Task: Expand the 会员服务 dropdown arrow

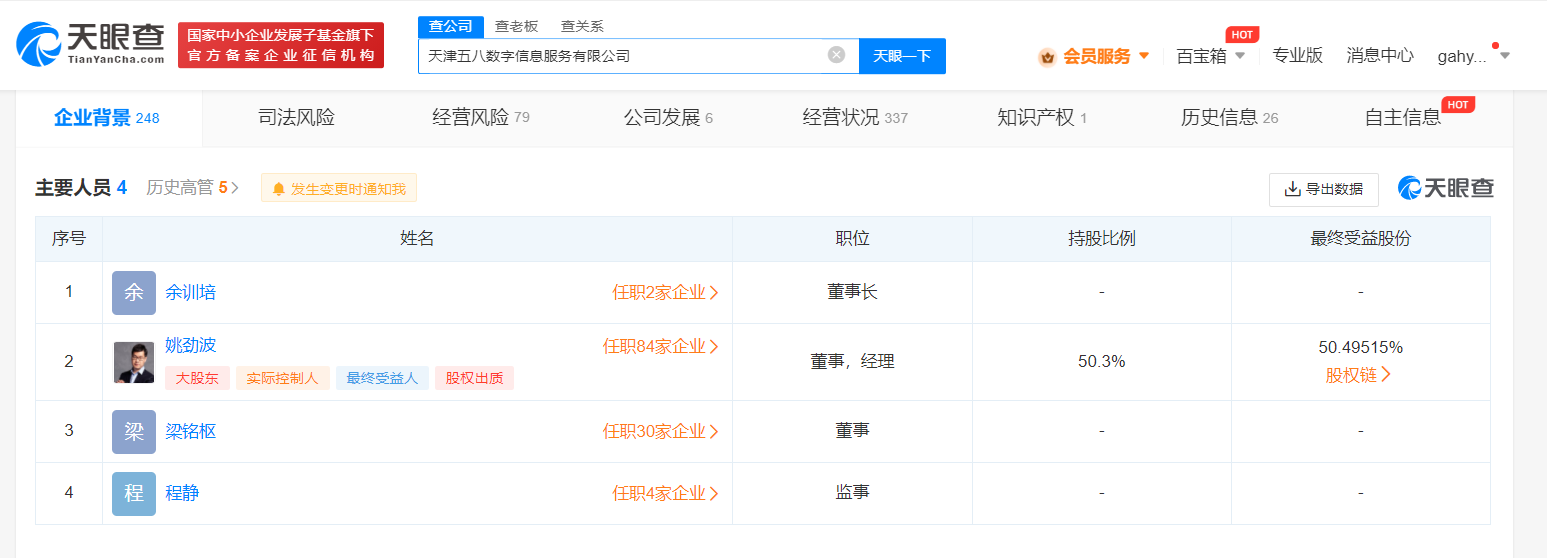Action: tap(1144, 56)
